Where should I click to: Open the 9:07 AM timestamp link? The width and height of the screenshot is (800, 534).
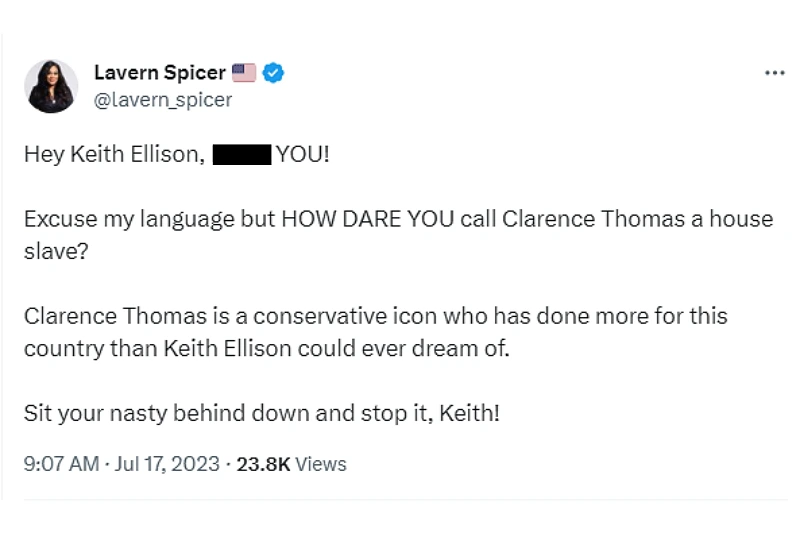(61, 464)
